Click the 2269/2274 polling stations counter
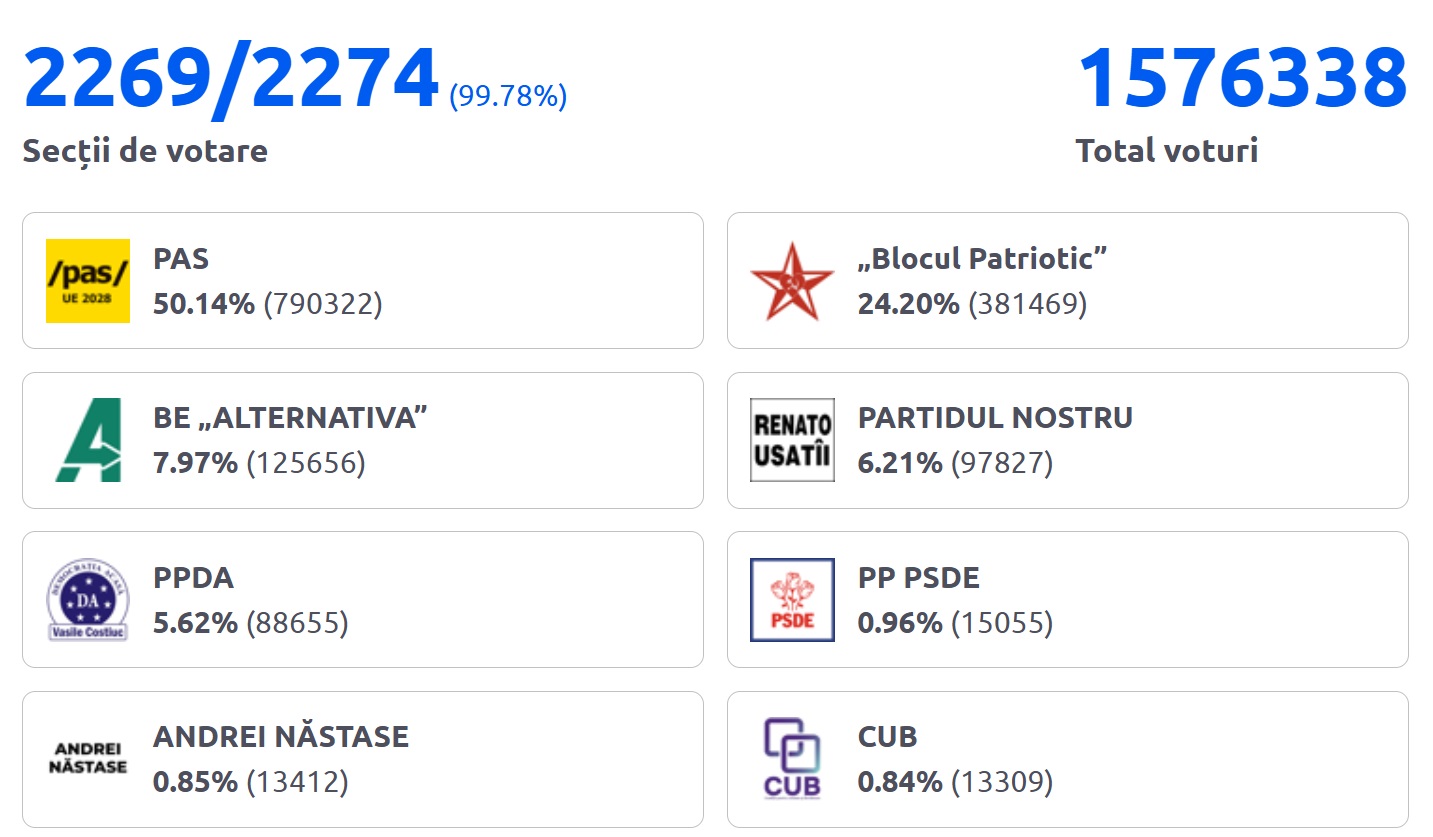The image size is (1433, 837). pyautogui.click(x=231, y=78)
